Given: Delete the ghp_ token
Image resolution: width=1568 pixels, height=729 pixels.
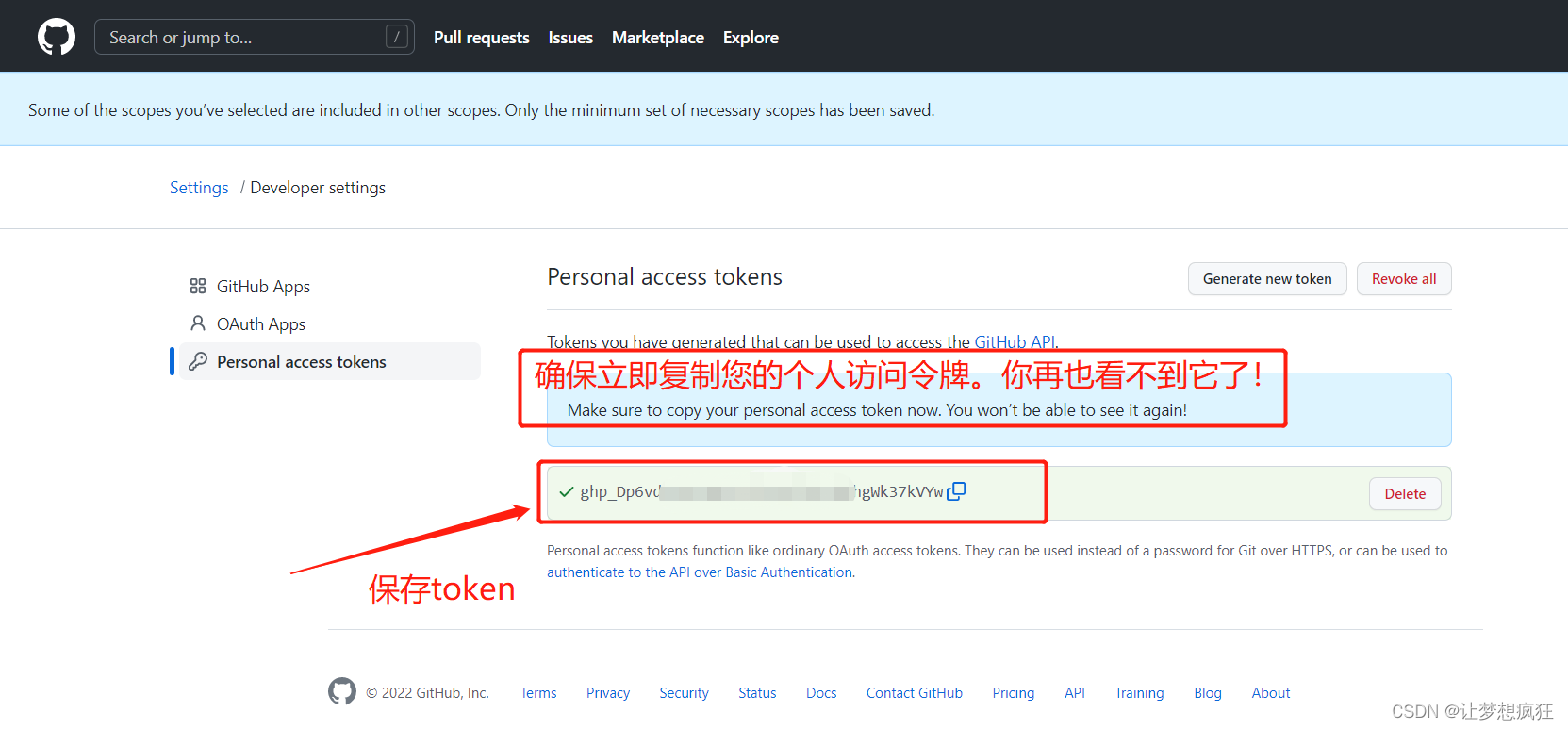Looking at the screenshot, I should 1405,494.
